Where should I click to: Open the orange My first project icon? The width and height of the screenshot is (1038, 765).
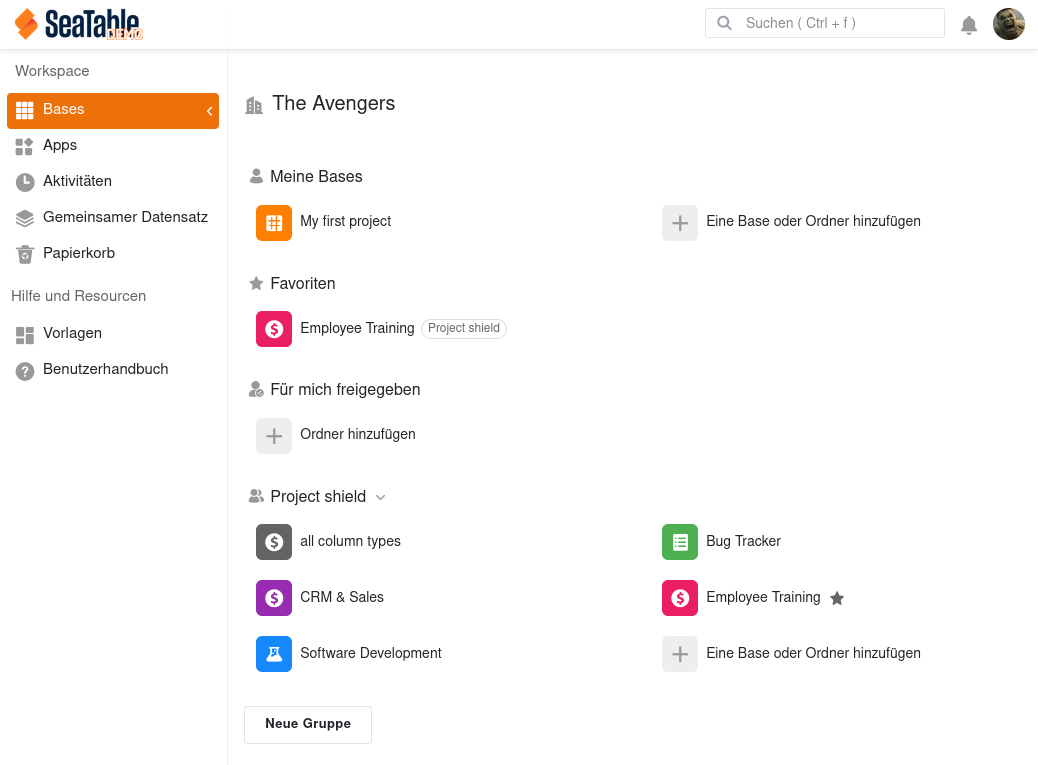274,222
